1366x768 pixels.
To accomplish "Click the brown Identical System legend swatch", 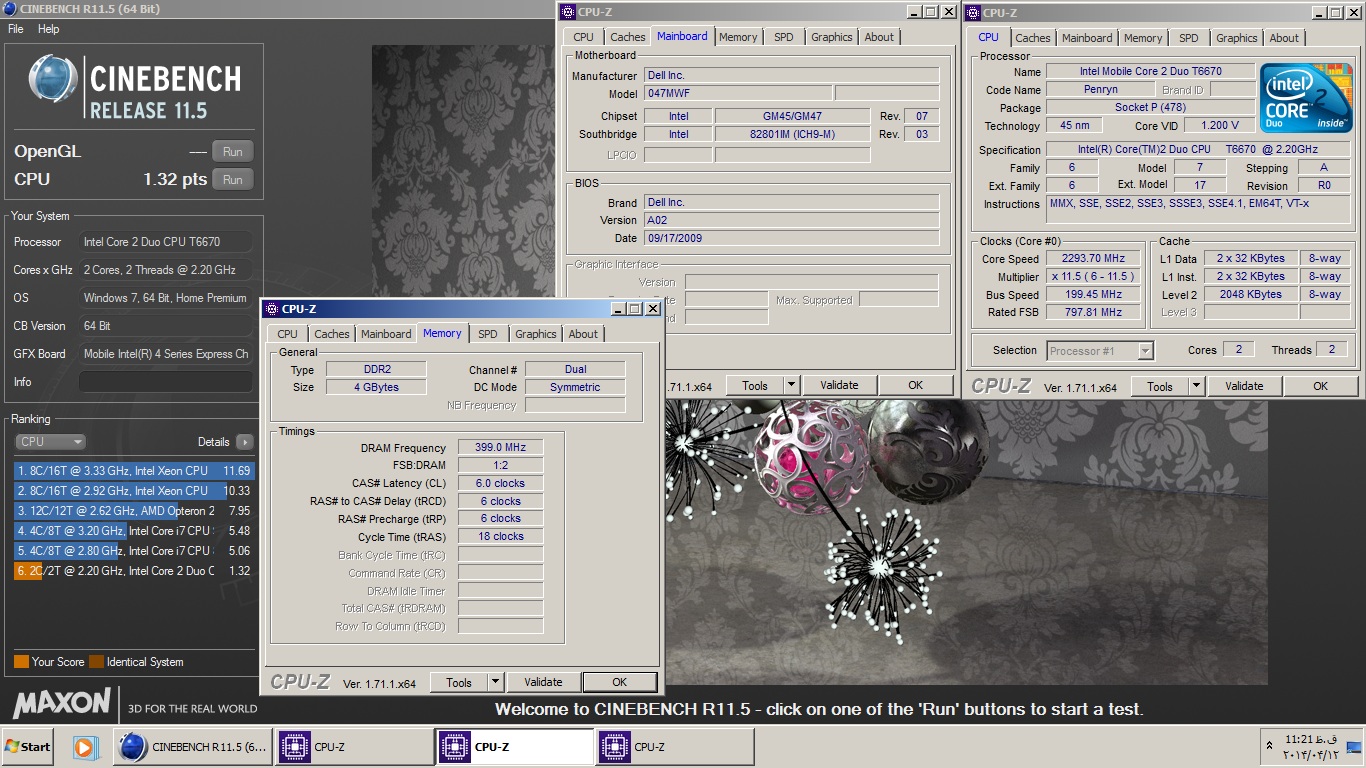I will coord(96,661).
